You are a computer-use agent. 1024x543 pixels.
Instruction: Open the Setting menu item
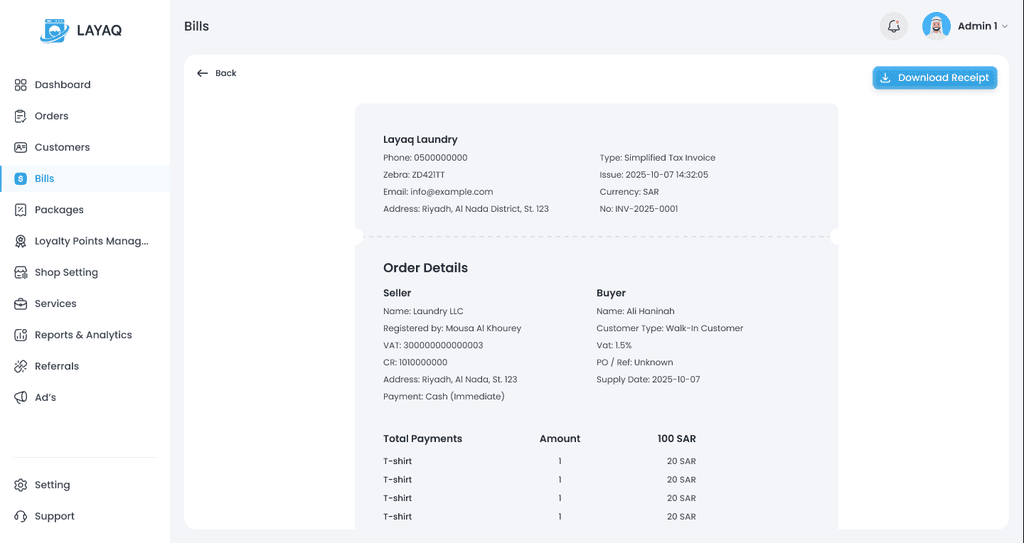click(52, 485)
